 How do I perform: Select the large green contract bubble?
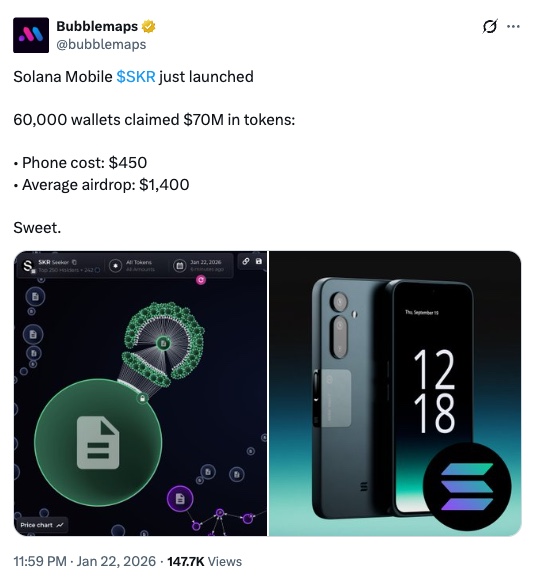(98, 442)
